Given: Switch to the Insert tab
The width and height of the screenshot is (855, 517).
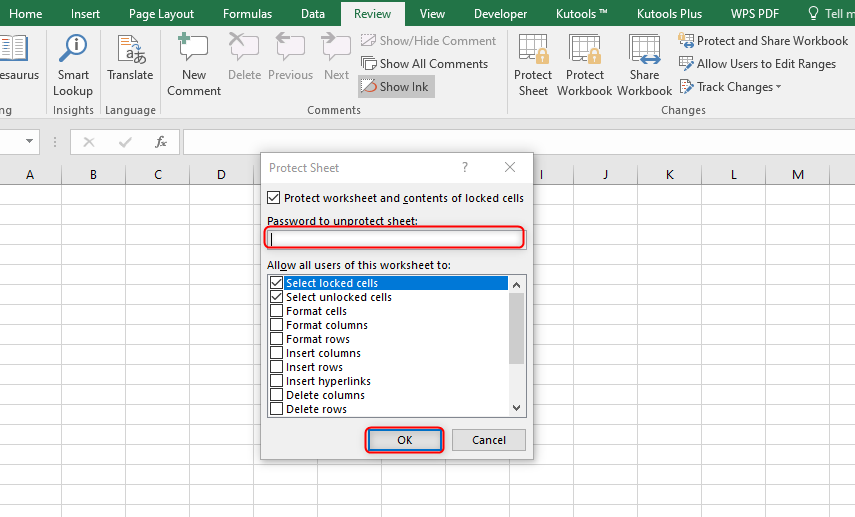Looking at the screenshot, I should tap(85, 14).
